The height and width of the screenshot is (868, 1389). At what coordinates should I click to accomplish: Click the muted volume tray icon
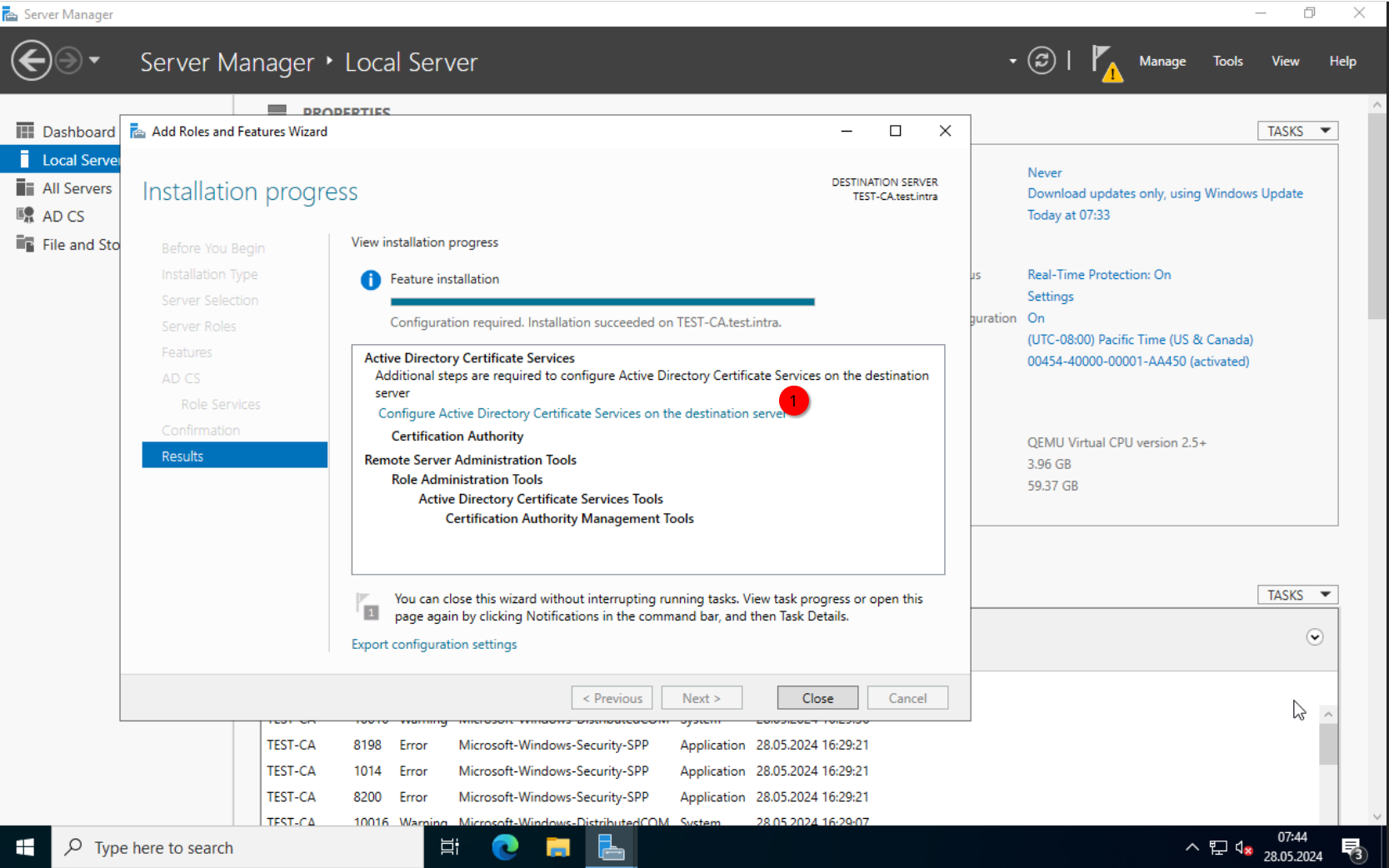(1244, 848)
